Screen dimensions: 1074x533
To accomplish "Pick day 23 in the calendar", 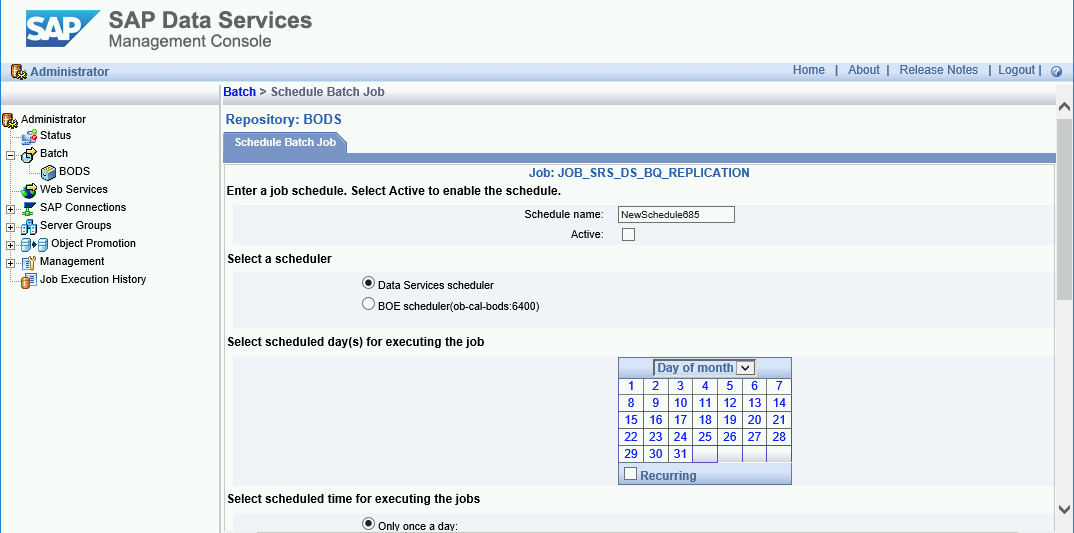I will [655, 437].
